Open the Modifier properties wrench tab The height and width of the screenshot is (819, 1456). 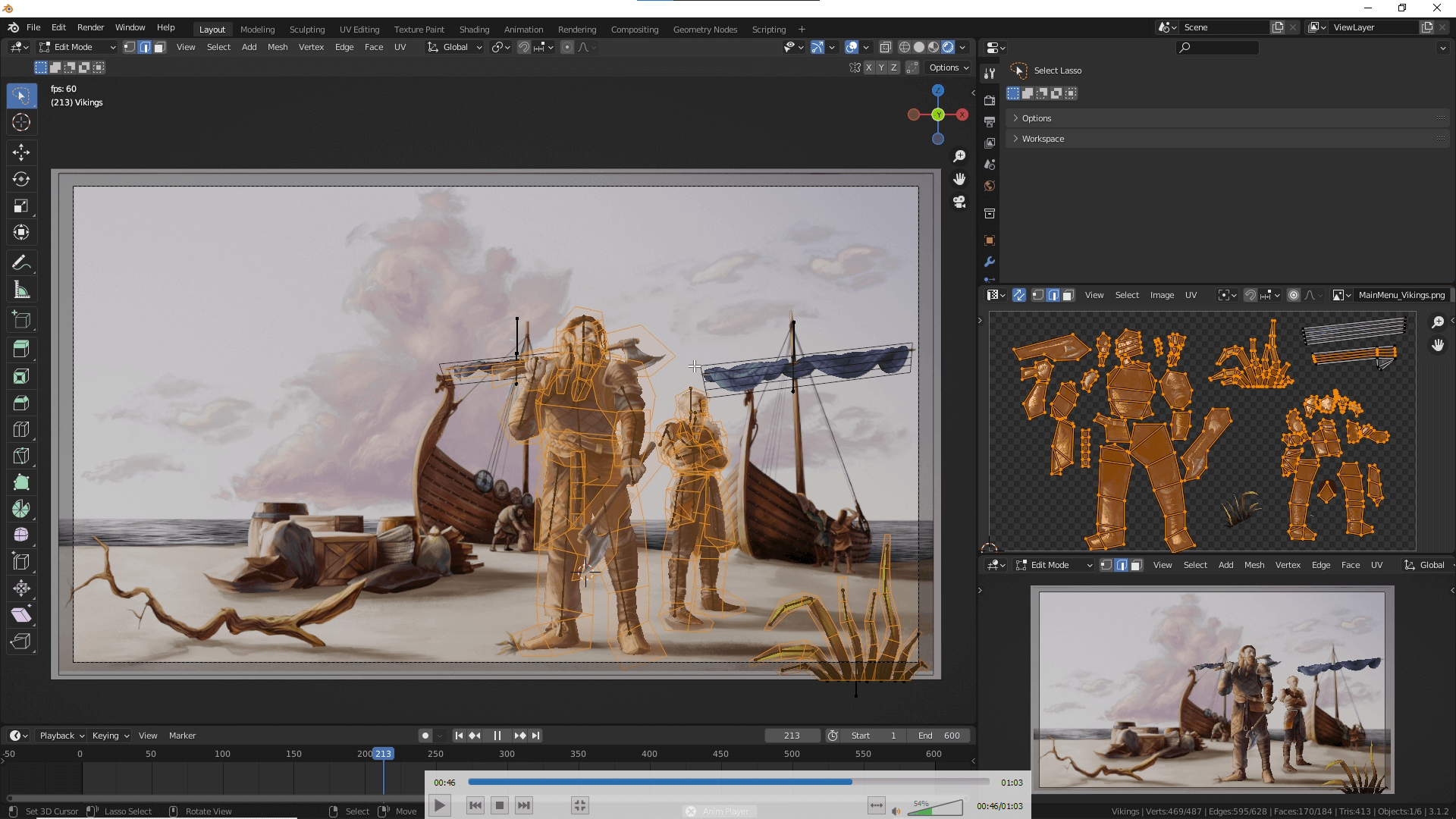990,262
